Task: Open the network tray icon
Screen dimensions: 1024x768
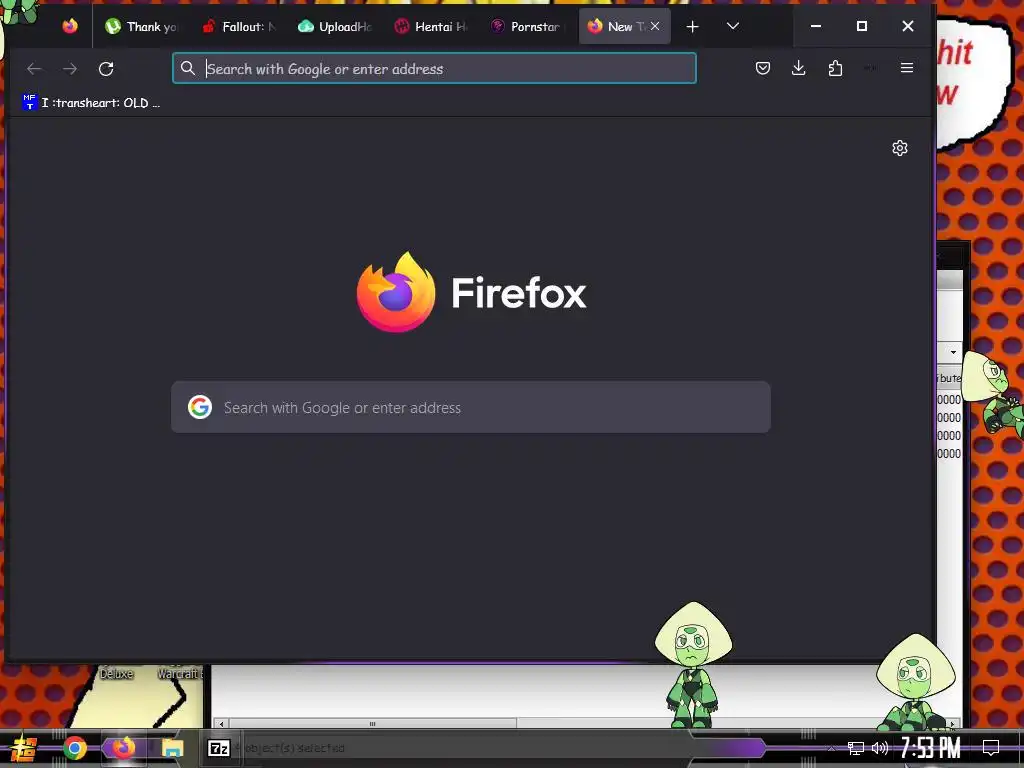Action: (856, 748)
